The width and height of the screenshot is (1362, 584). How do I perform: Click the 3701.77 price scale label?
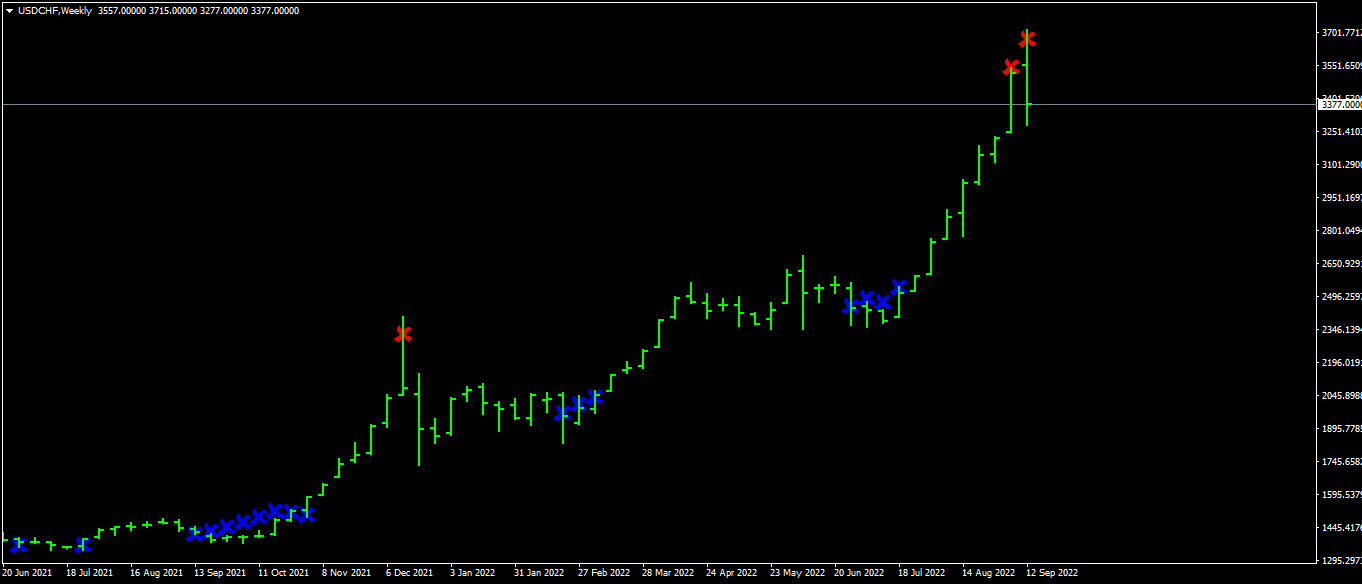1341,33
